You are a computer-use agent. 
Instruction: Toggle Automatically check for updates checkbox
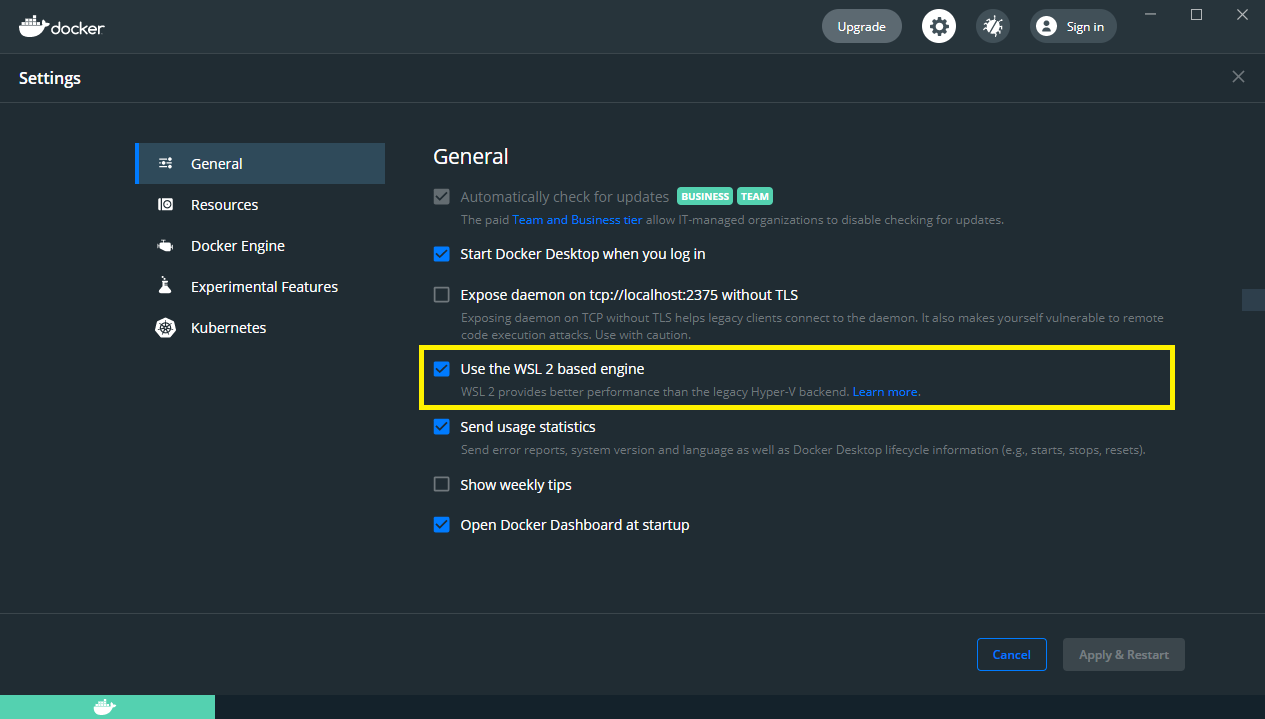pyautogui.click(x=441, y=197)
